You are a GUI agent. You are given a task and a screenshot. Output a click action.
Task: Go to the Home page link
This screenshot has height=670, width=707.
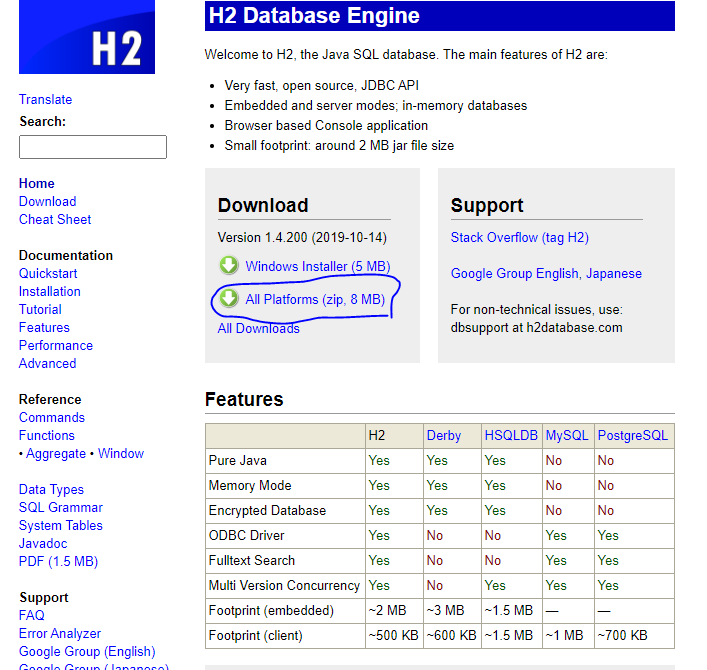coord(37,184)
